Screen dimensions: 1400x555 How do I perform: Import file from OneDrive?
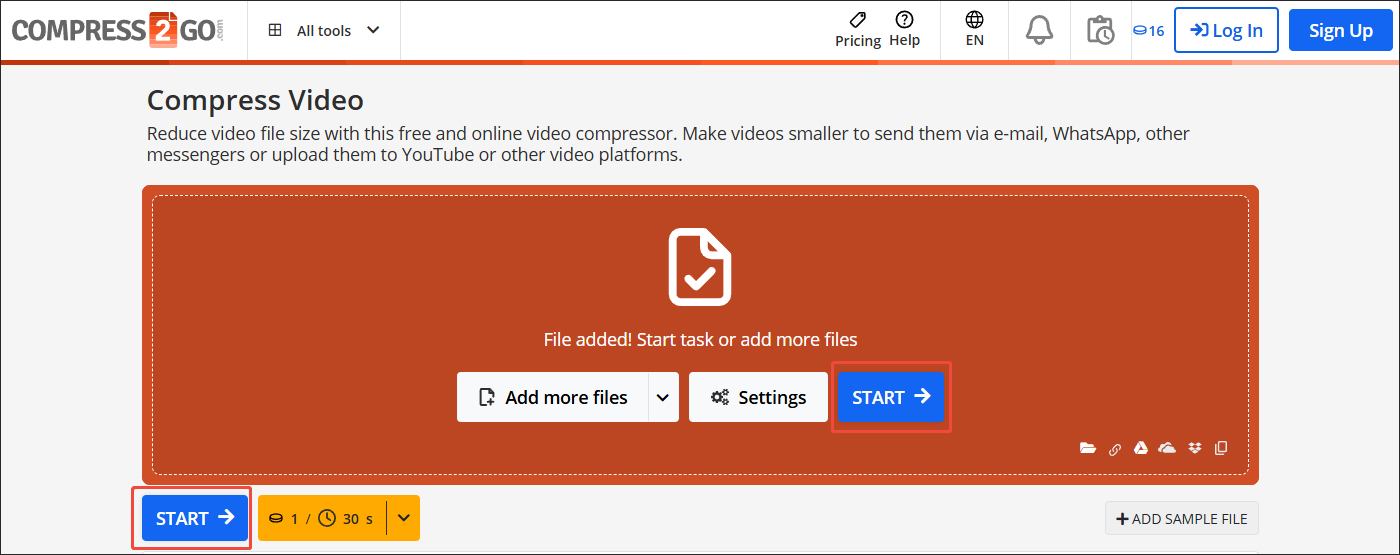tap(1167, 448)
